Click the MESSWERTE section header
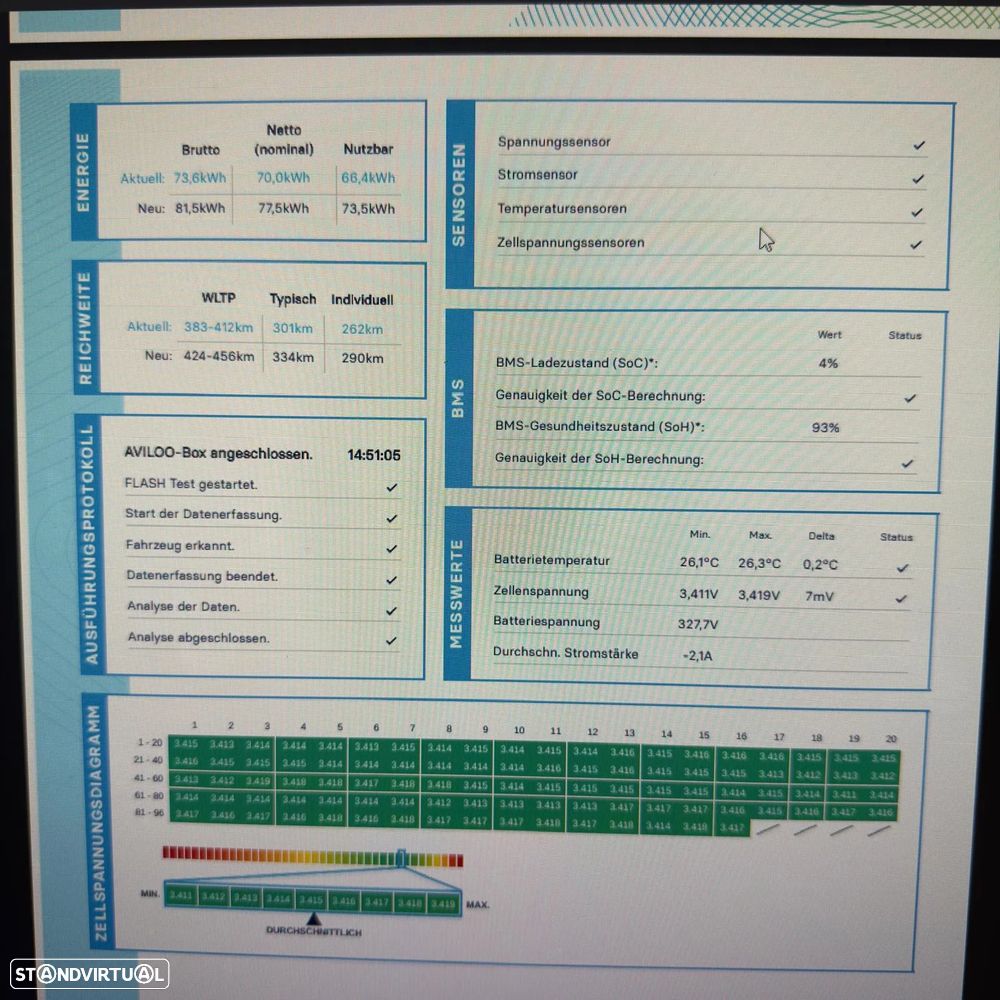Viewport: 1000px width, 1000px height. coord(456,594)
